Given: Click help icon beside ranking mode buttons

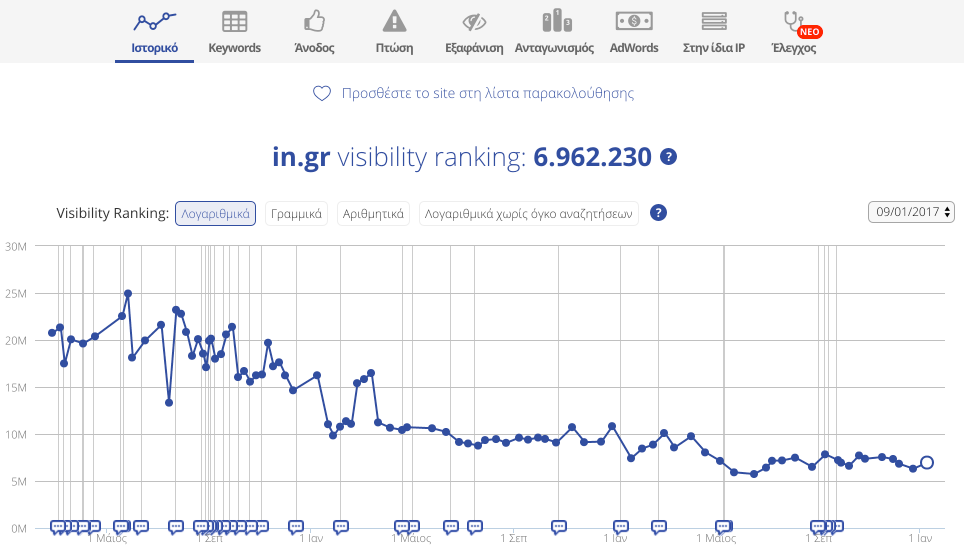Looking at the screenshot, I should point(659,213).
